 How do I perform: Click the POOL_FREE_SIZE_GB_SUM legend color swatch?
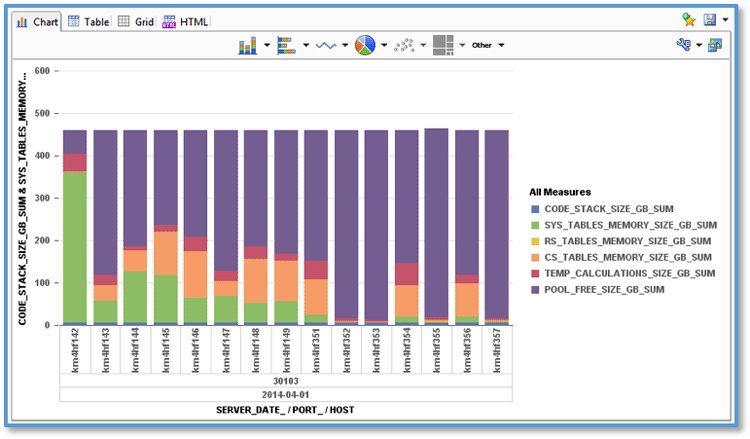[535, 289]
